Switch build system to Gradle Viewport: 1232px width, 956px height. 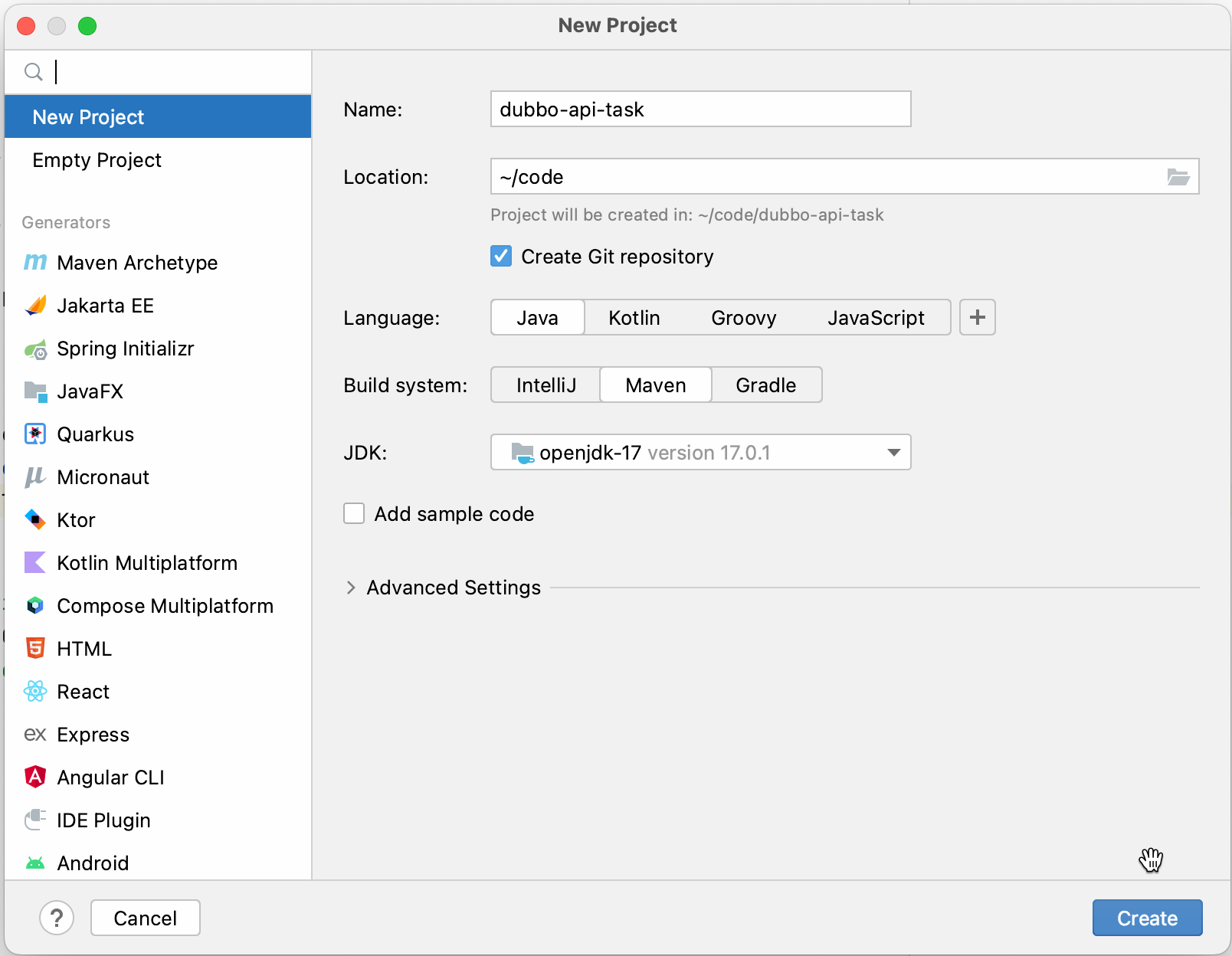pos(765,385)
